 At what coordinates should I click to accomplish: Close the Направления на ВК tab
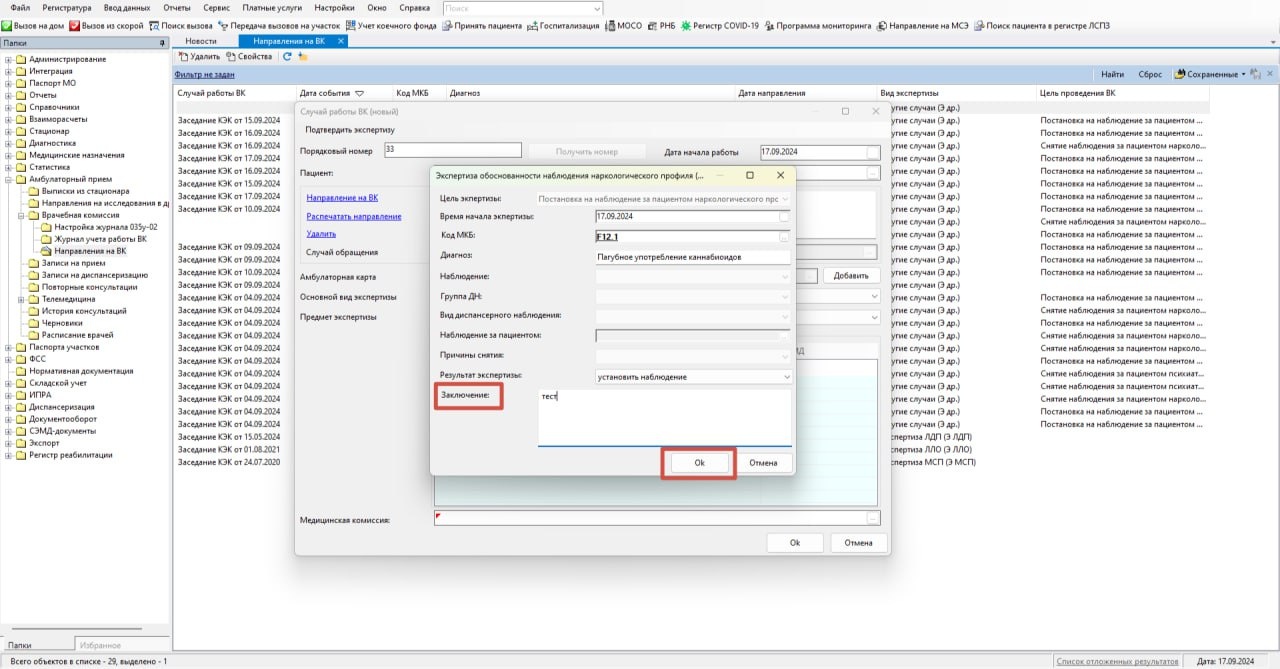click(x=341, y=41)
